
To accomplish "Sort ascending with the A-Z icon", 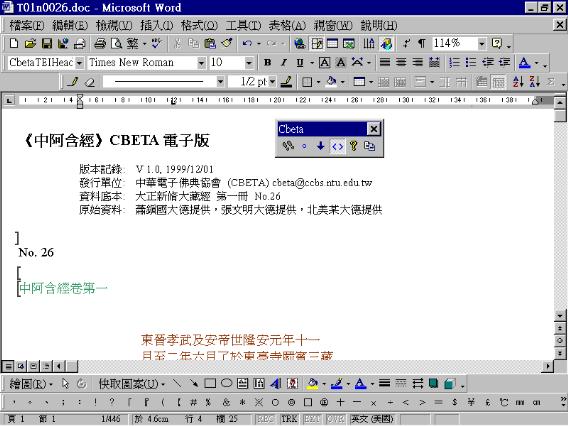I will [518, 82].
